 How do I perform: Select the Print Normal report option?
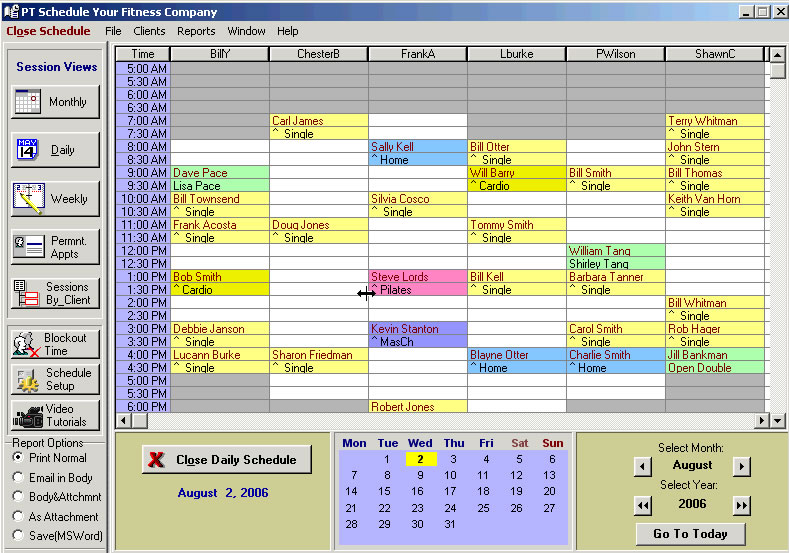[19, 458]
